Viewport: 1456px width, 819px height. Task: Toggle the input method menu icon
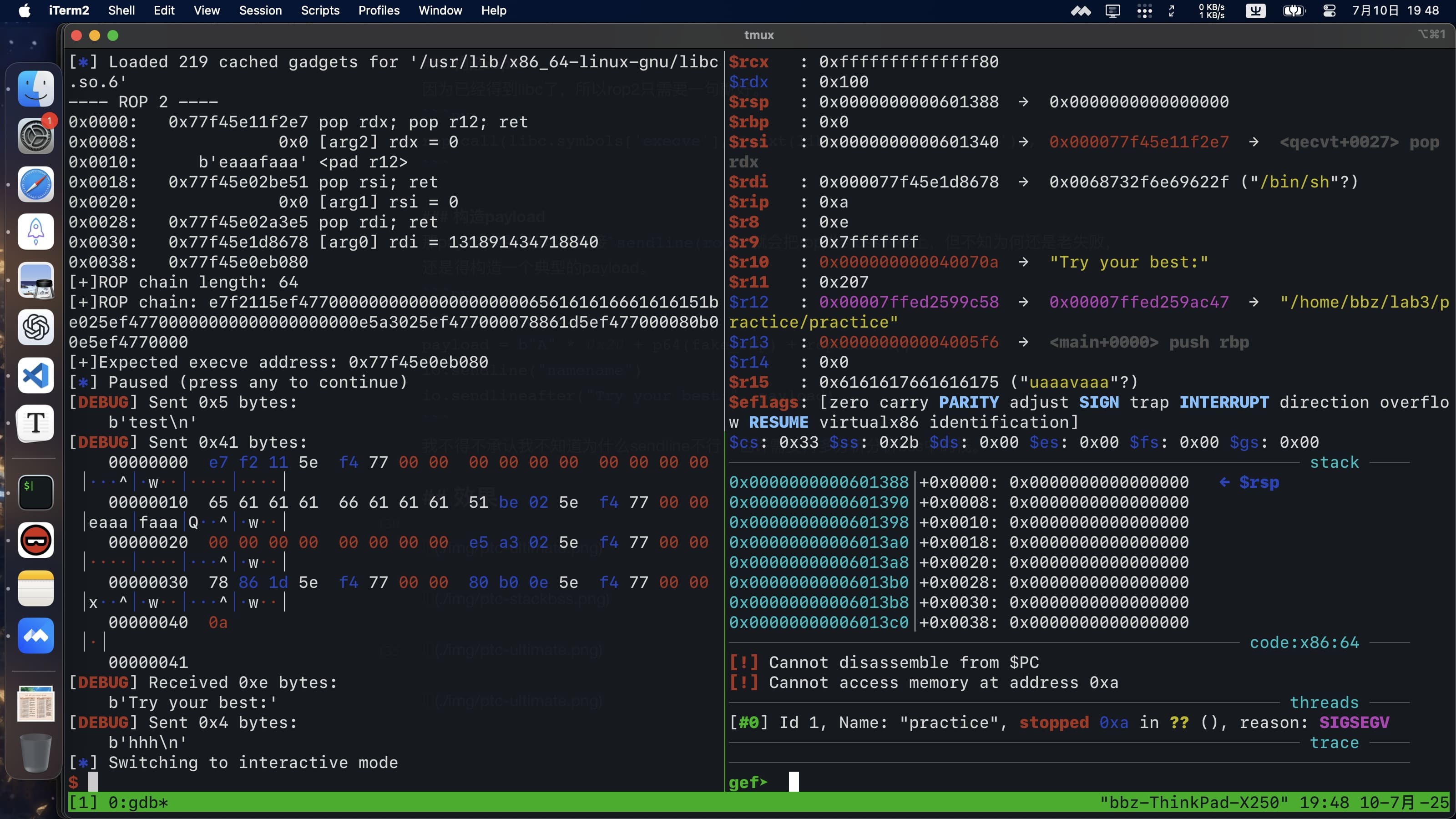pos(1255,11)
